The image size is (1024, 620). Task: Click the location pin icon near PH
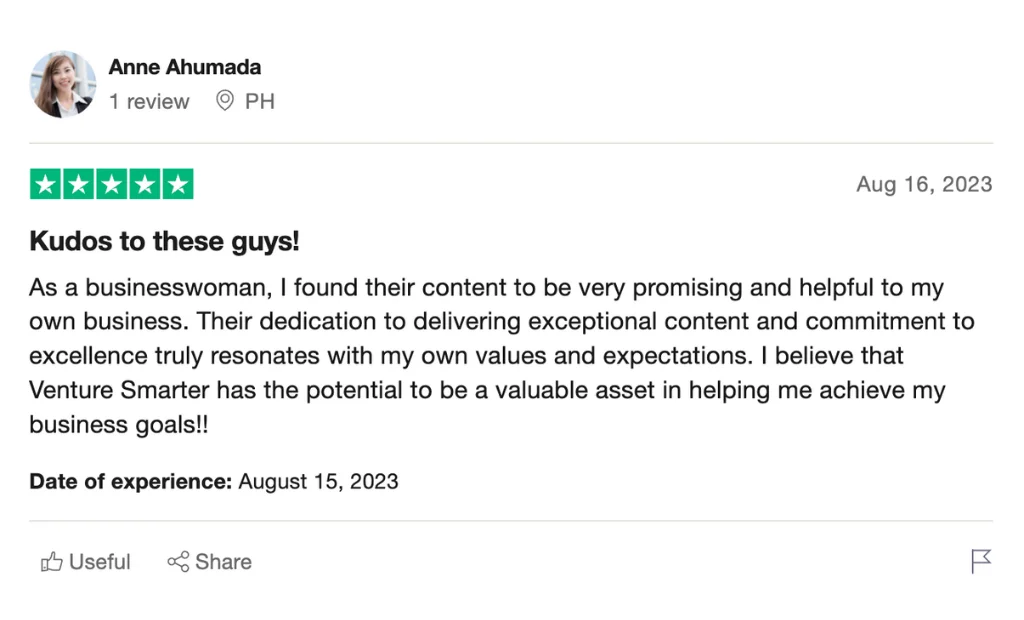(x=224, y=101)
